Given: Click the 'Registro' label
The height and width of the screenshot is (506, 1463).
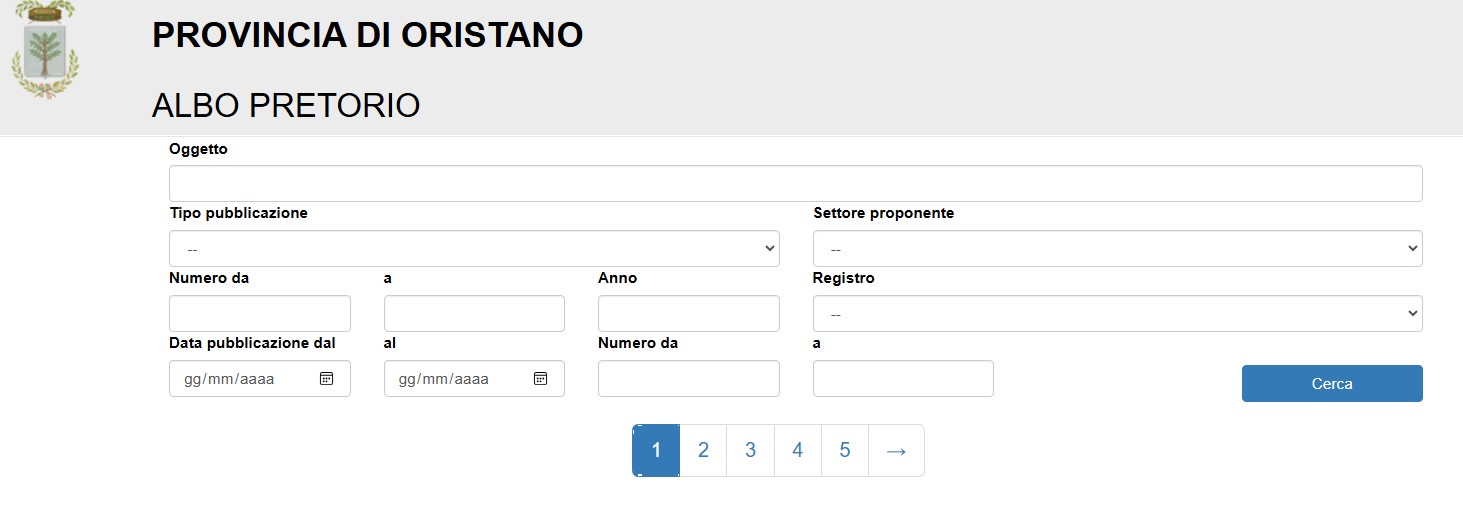Looking at the screenshot, I should click(844, 278).
